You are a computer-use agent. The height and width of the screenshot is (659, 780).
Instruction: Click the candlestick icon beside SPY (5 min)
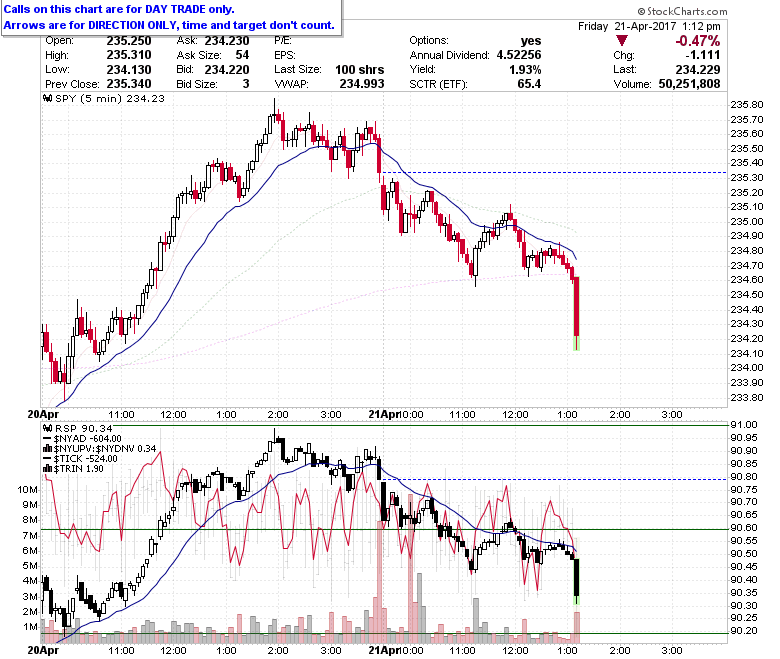coord(48,98)
